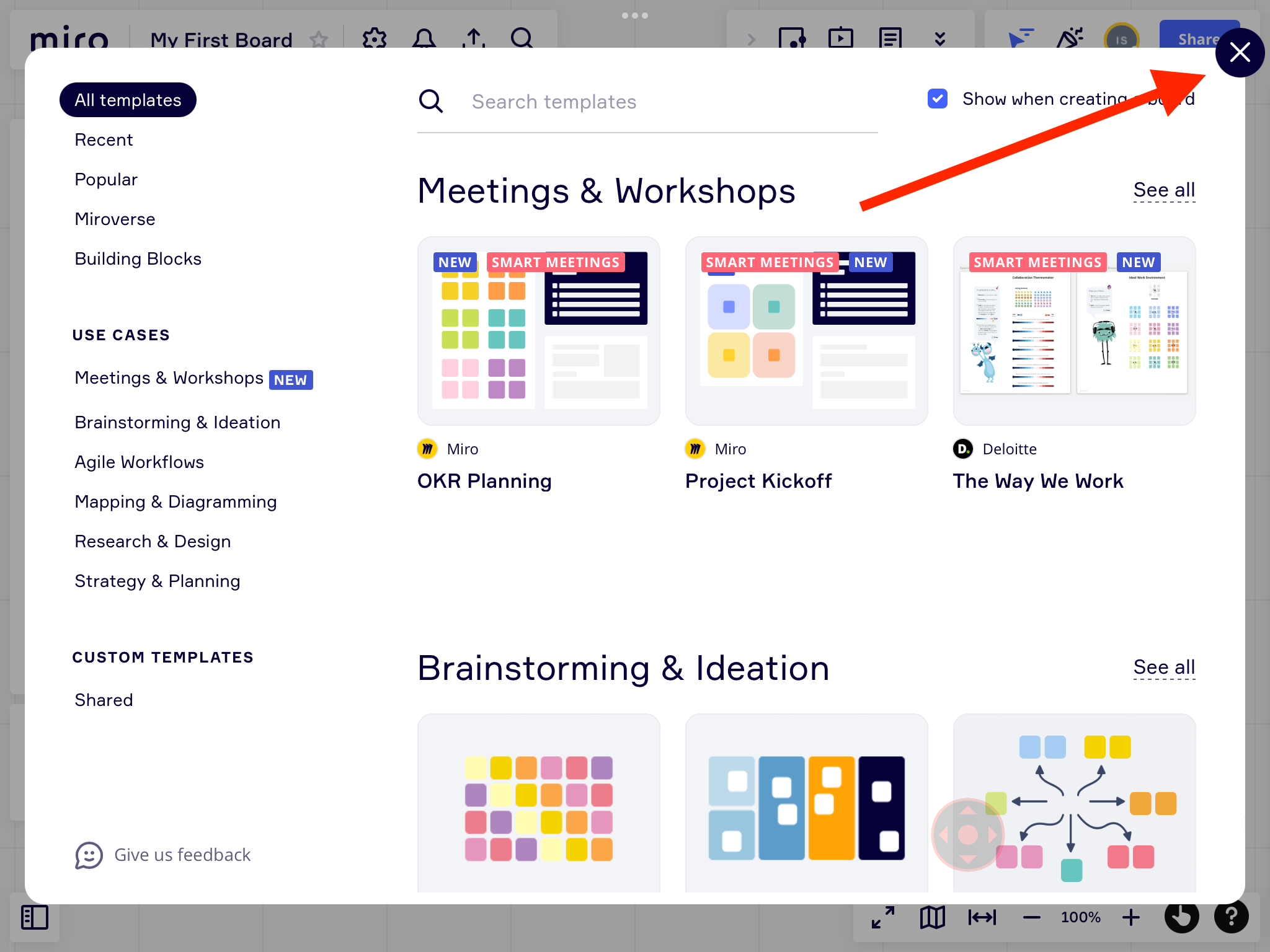Image resolution: width=1270 pixels, height=952 pixels.
Task: Click the feedback smiley chat icon
Action: coord(89,855)
